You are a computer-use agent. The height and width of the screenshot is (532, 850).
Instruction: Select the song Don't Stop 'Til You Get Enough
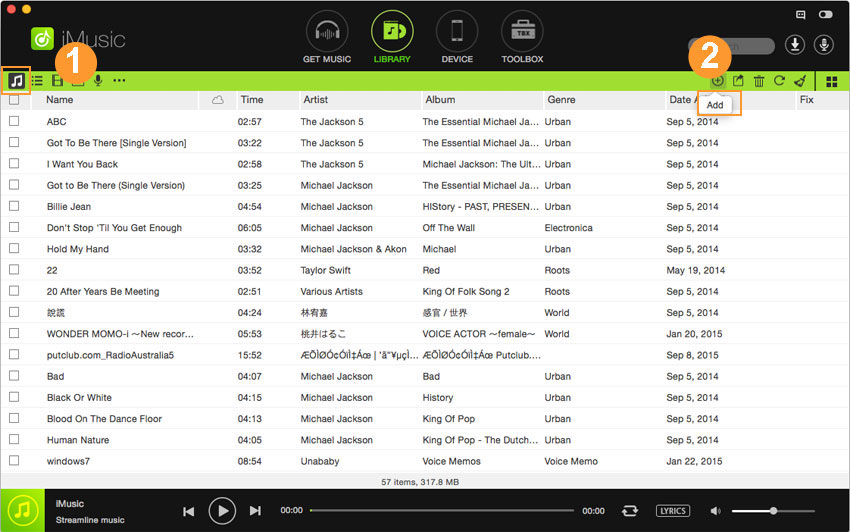click(x=114, y=228)
